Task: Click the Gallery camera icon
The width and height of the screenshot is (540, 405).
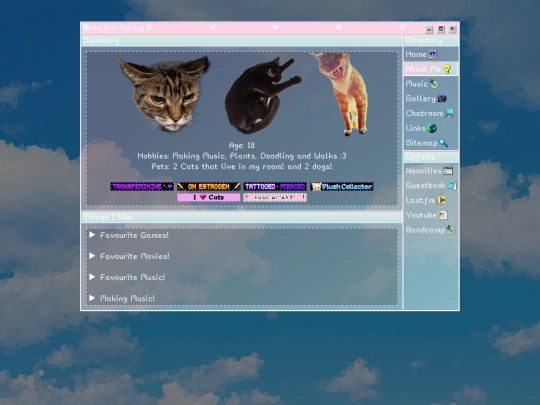Action: click(442, 99)
